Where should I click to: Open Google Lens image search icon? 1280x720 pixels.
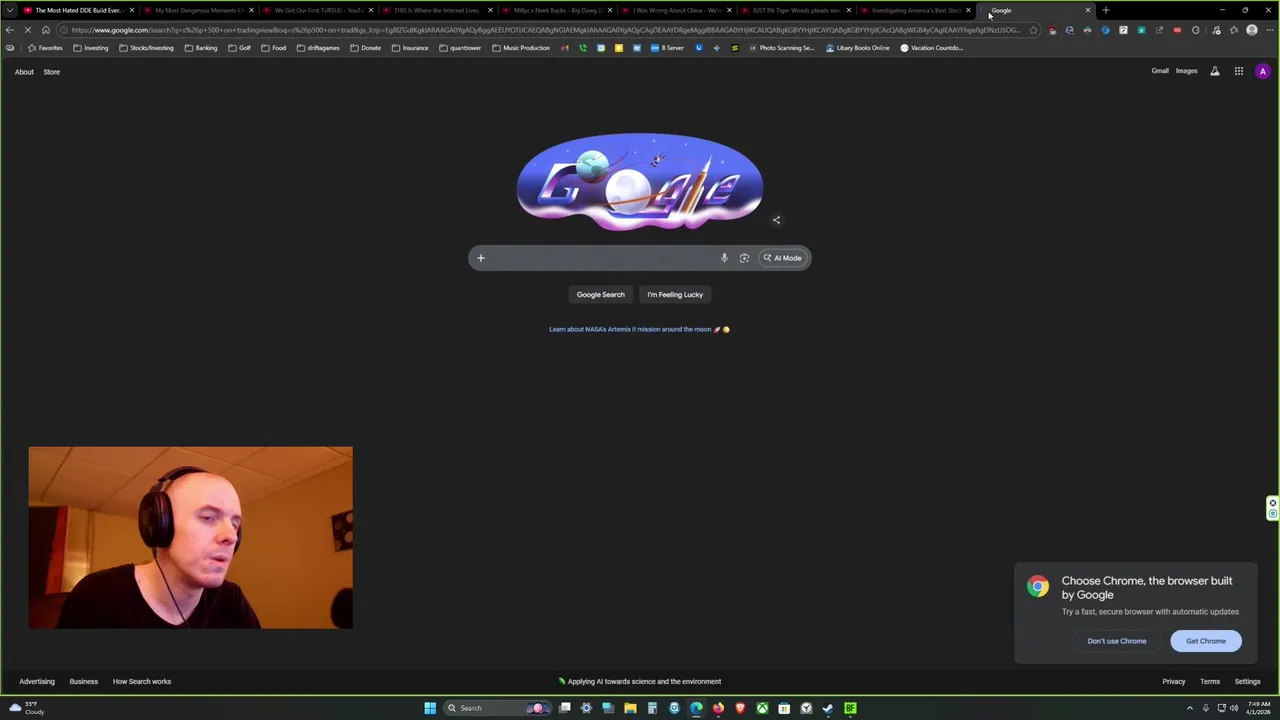744,258
